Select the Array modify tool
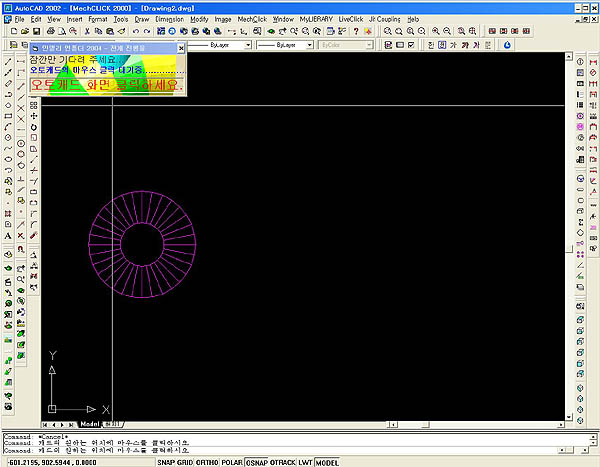 click(34, 105)
